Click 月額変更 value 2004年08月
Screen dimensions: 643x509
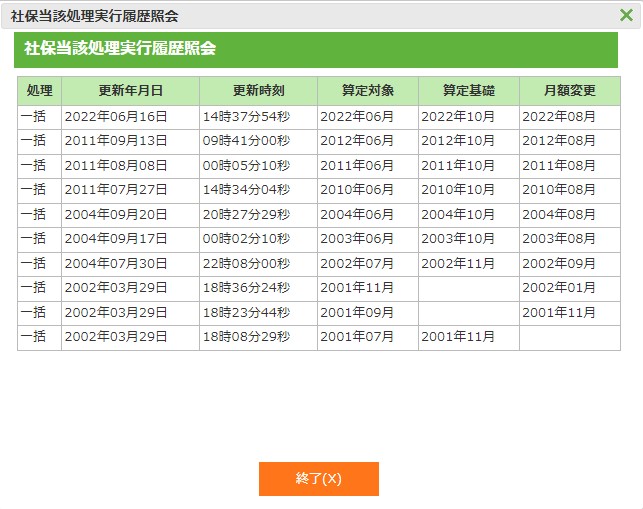(559, 215)
